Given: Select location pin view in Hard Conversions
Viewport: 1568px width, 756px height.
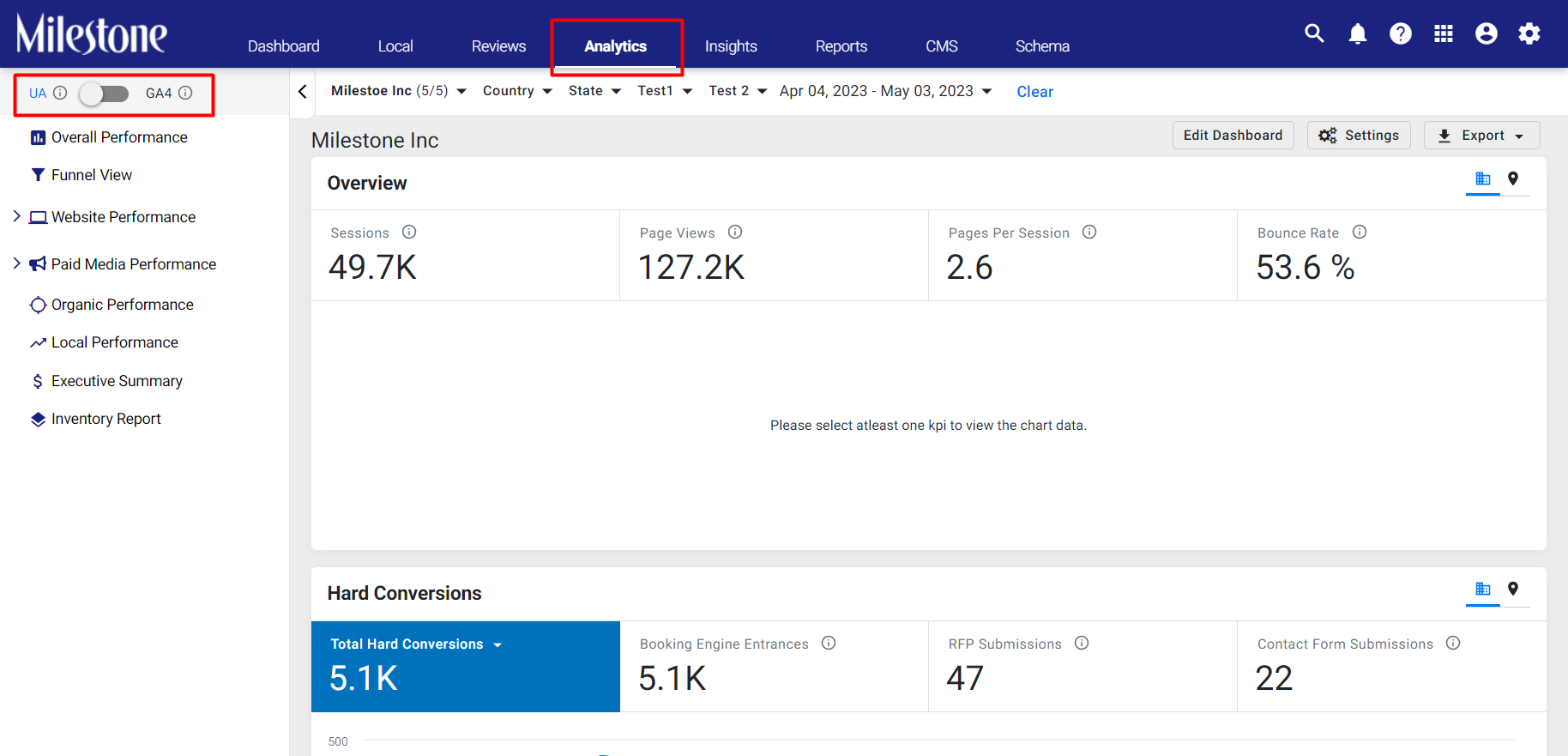Looking at the screenshot, I should coord(1513,589).
